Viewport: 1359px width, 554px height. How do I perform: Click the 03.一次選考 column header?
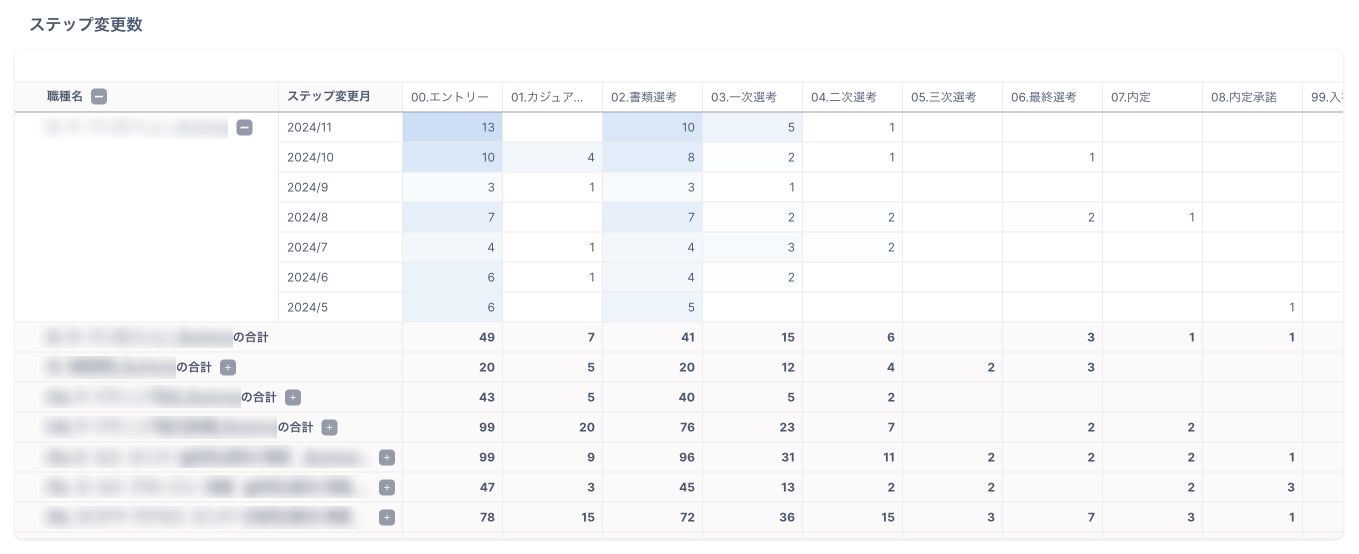[744, 97]
